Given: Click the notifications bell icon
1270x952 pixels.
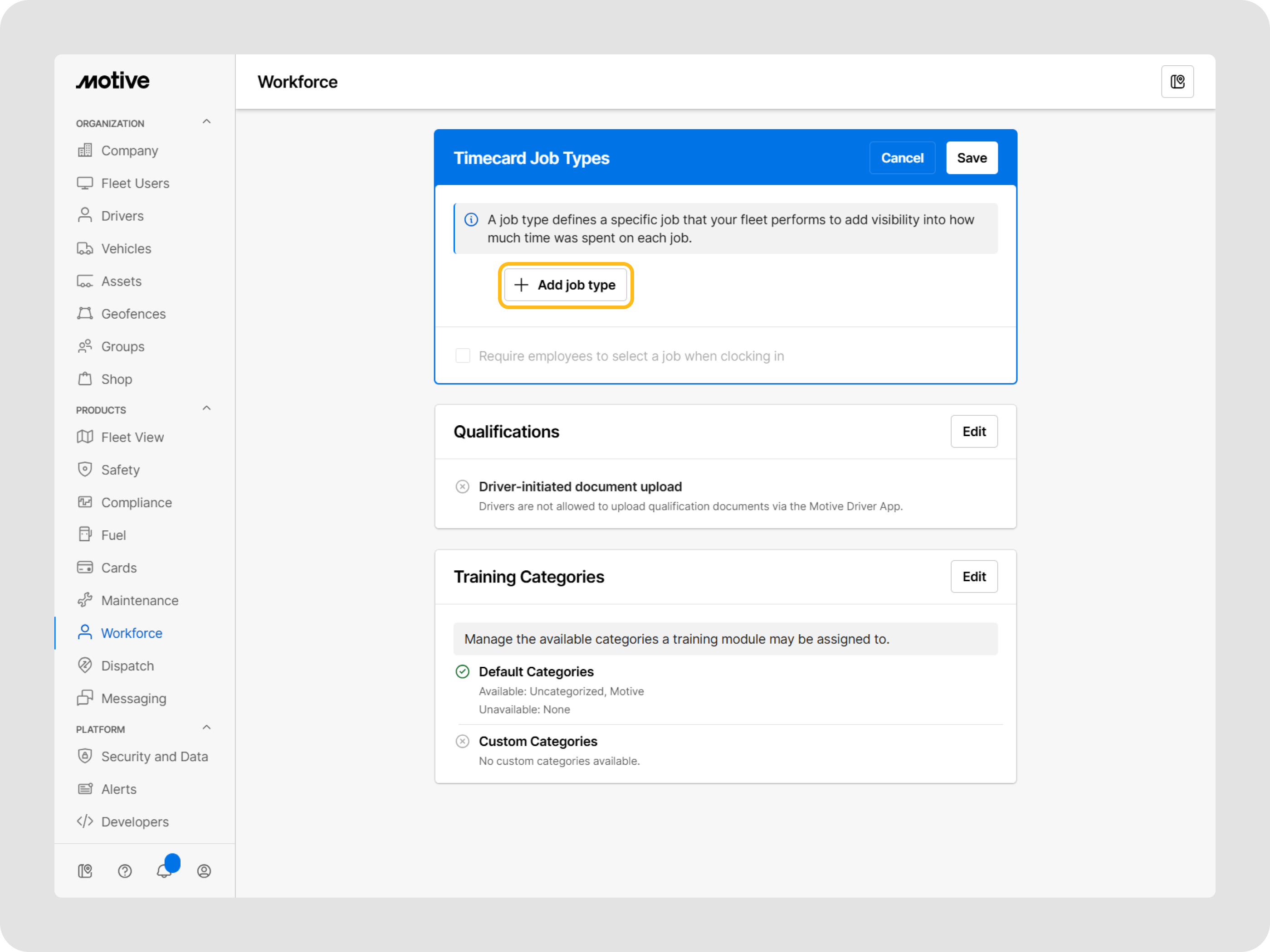Looking at the screenshot, I should coord(164,870).
